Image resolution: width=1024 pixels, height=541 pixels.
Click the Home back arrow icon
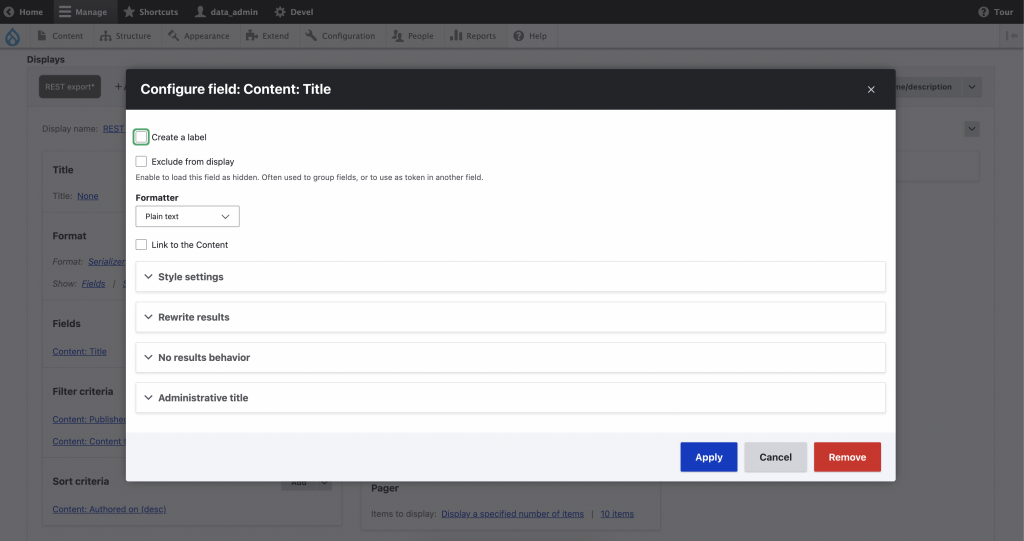(9, 12)
